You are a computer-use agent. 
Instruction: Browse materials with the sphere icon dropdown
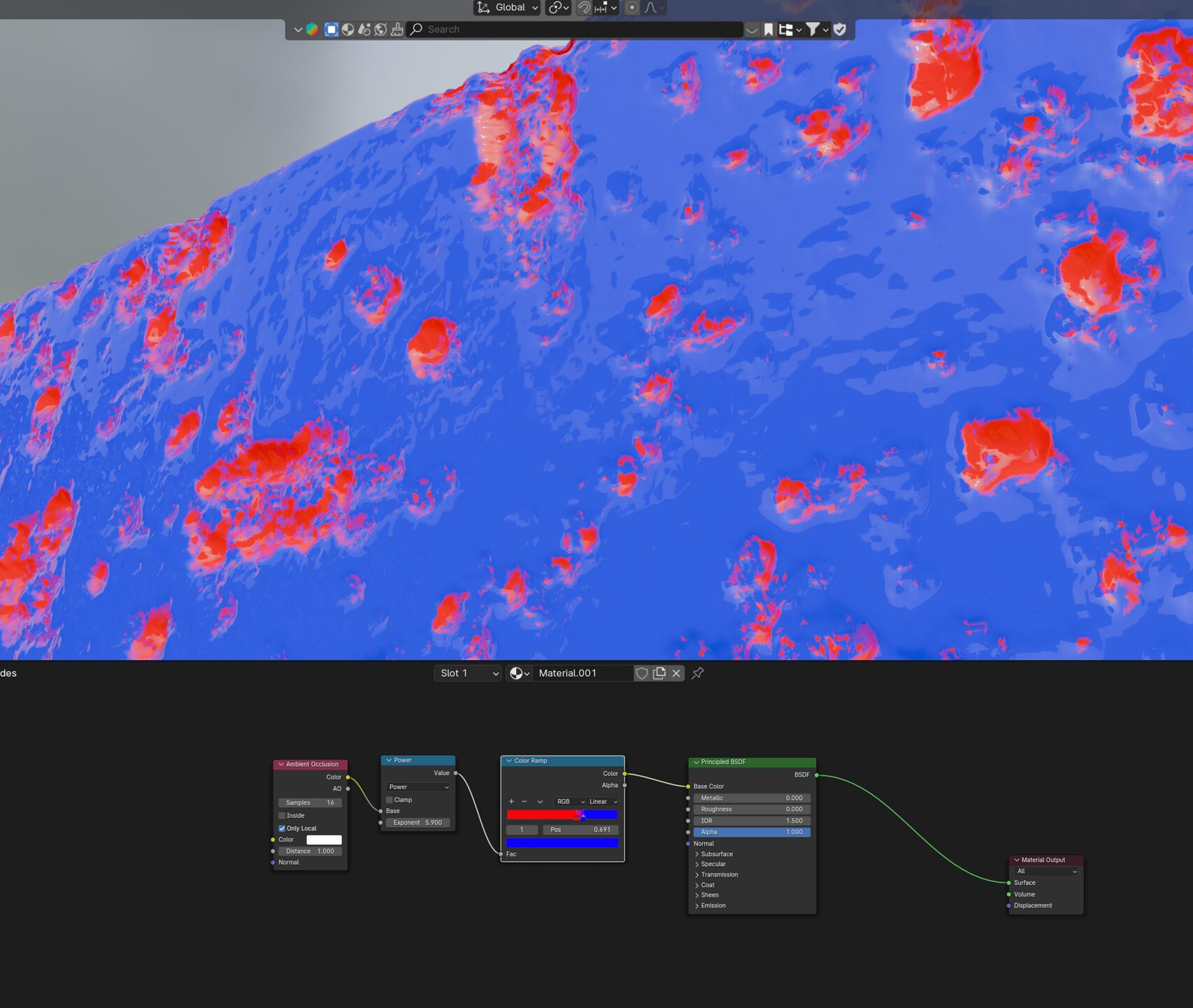[519, 673]
